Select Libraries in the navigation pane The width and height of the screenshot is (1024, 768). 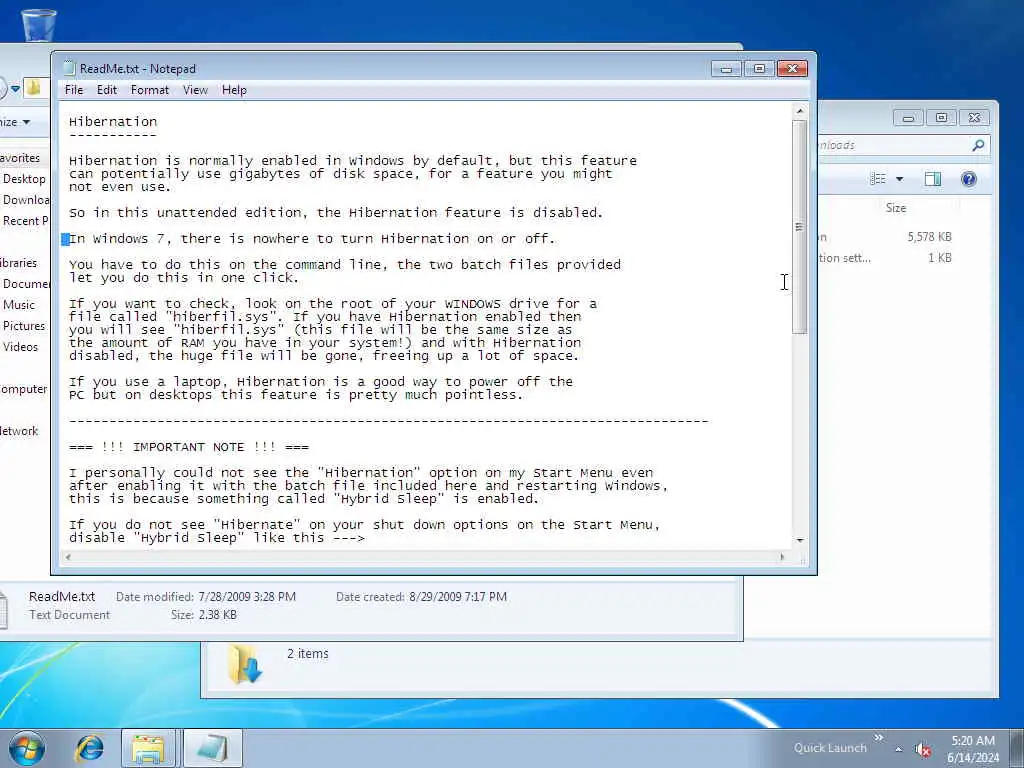(x=19, y=263)
